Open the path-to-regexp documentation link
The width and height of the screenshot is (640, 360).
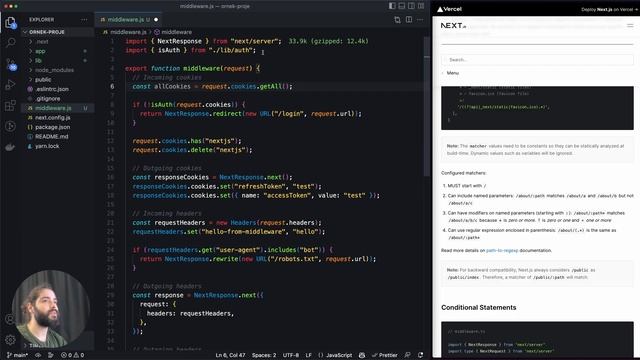(x=502, y=250)
